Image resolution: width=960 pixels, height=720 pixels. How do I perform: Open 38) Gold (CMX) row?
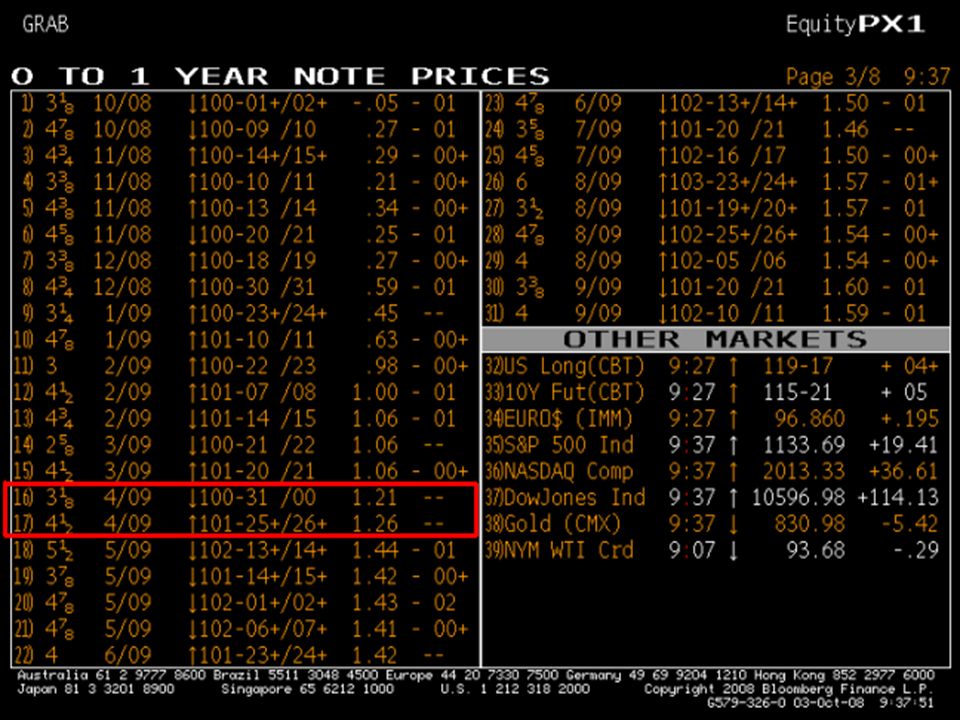(x=715, y=523)
